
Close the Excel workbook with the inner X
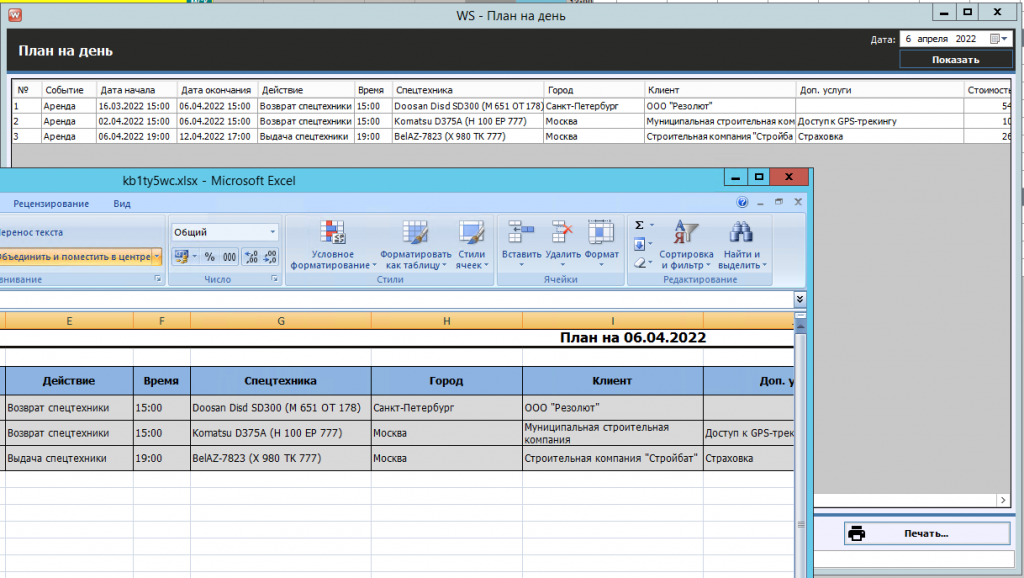pyautogui.click(x=797, y=202)
